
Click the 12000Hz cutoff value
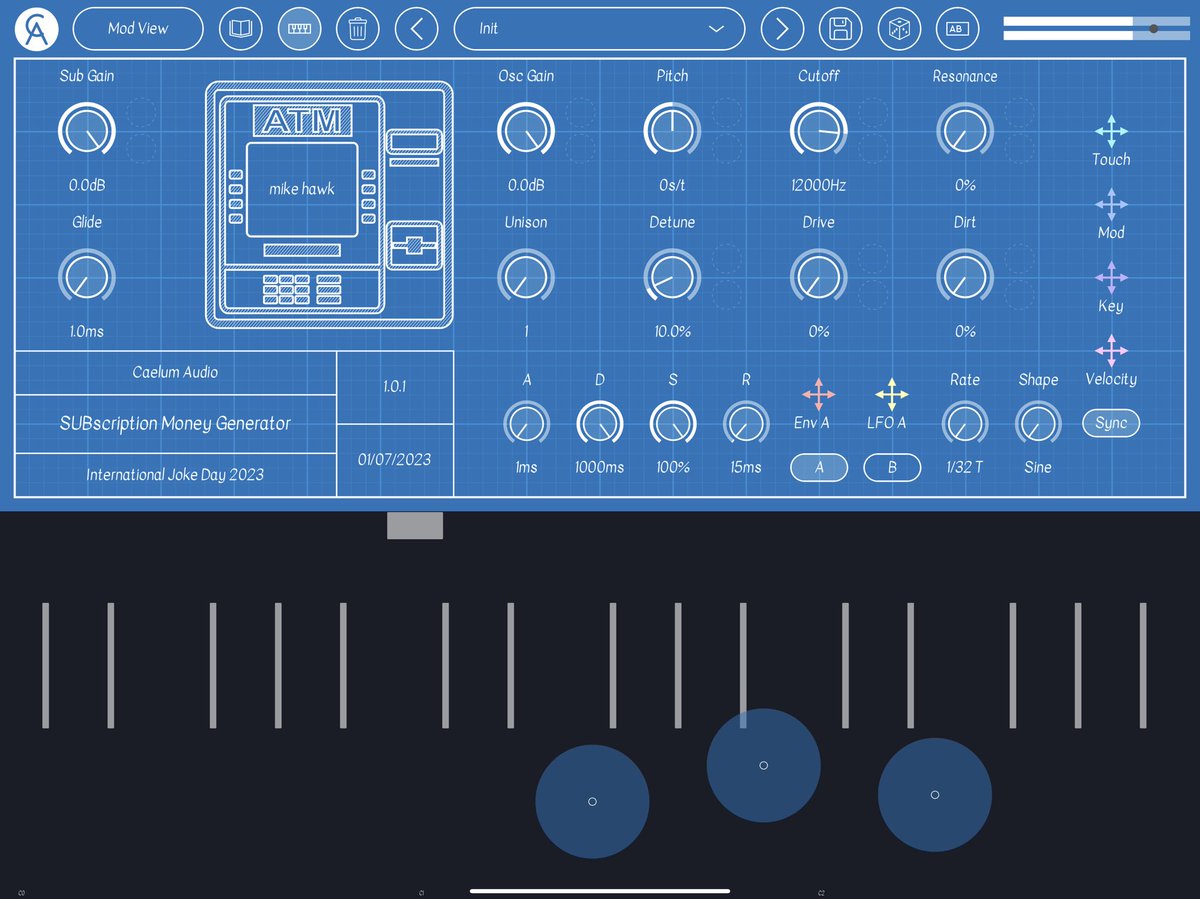point(819,185)
